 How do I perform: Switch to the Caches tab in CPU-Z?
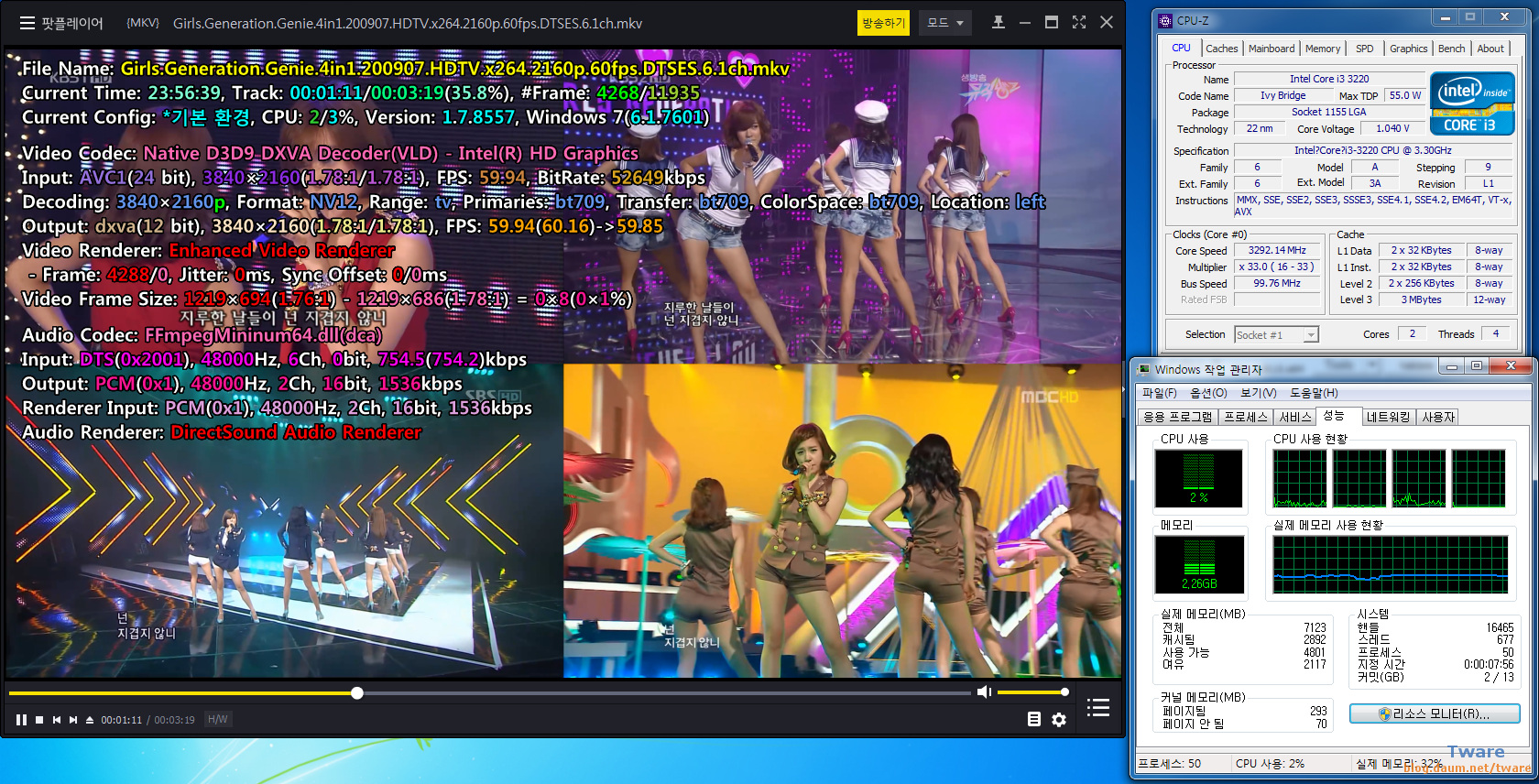[1222, 49]
